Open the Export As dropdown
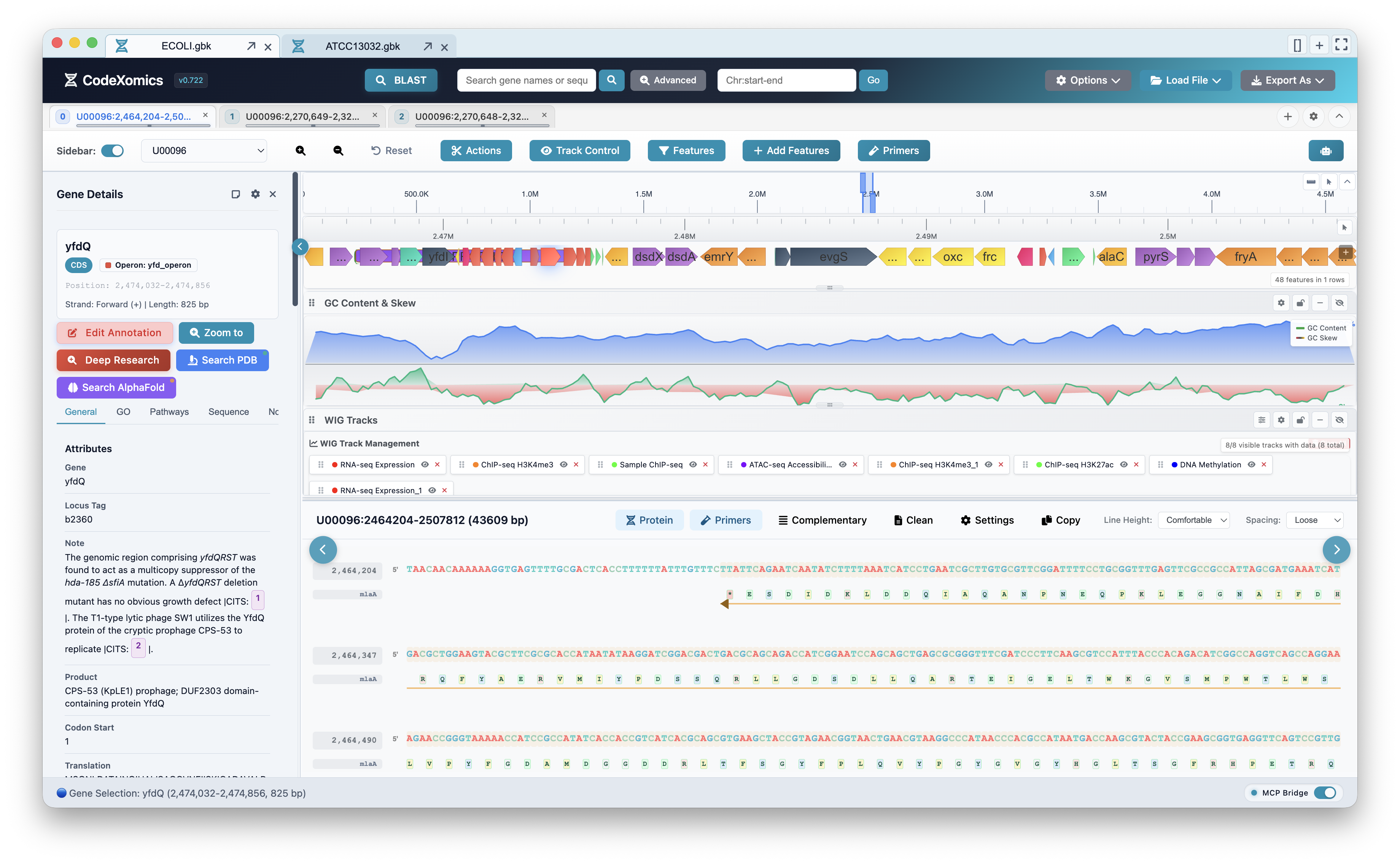Viewport: 1400px width, 864px height. tap(1287, 80)
